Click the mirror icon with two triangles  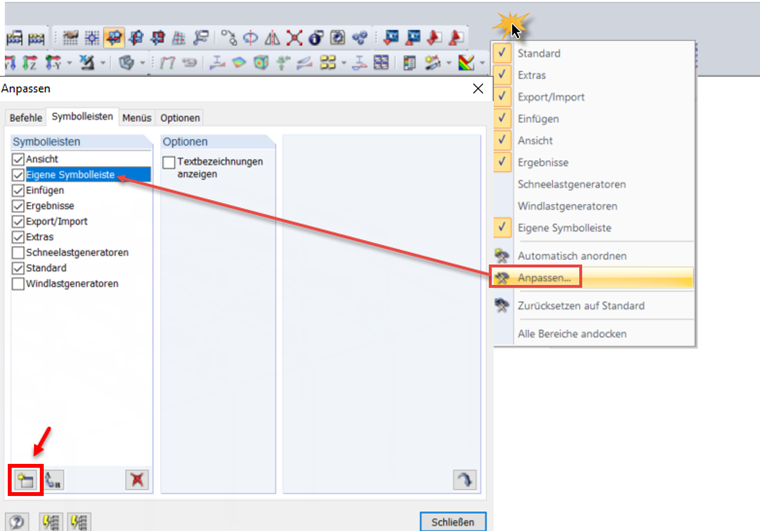click(x=272, y=37)
